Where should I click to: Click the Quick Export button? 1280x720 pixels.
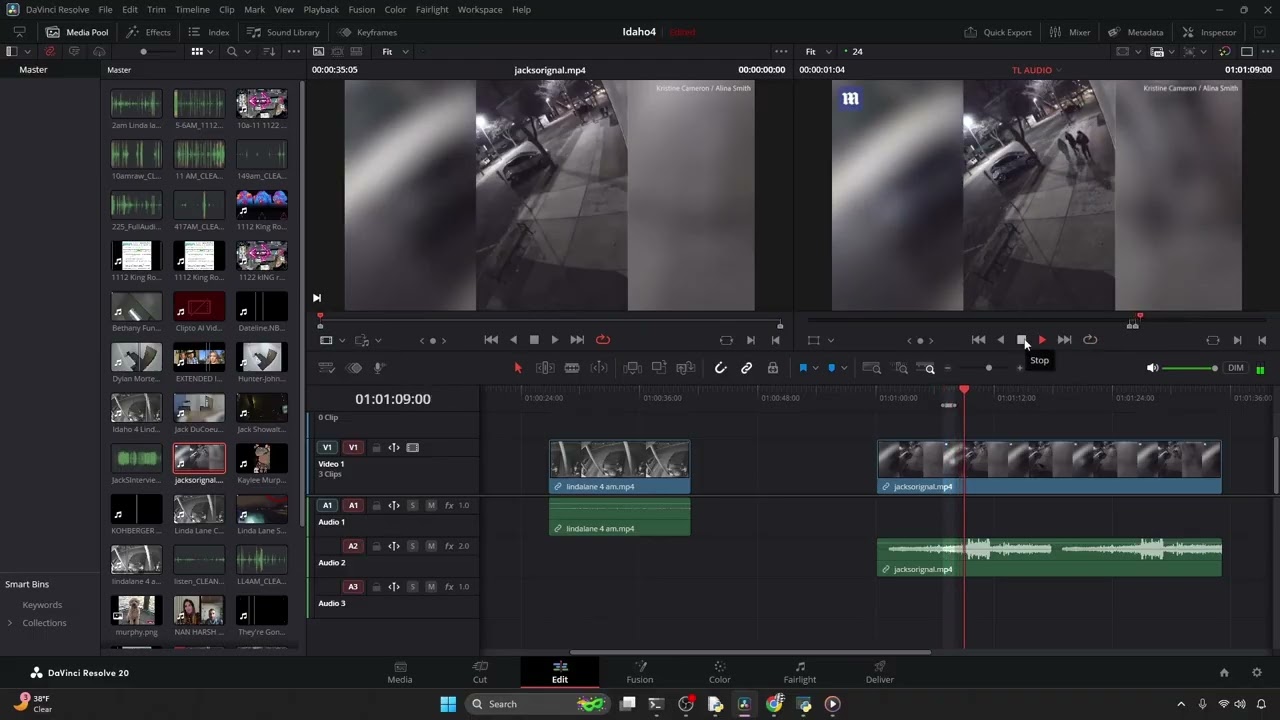[998, 32]
